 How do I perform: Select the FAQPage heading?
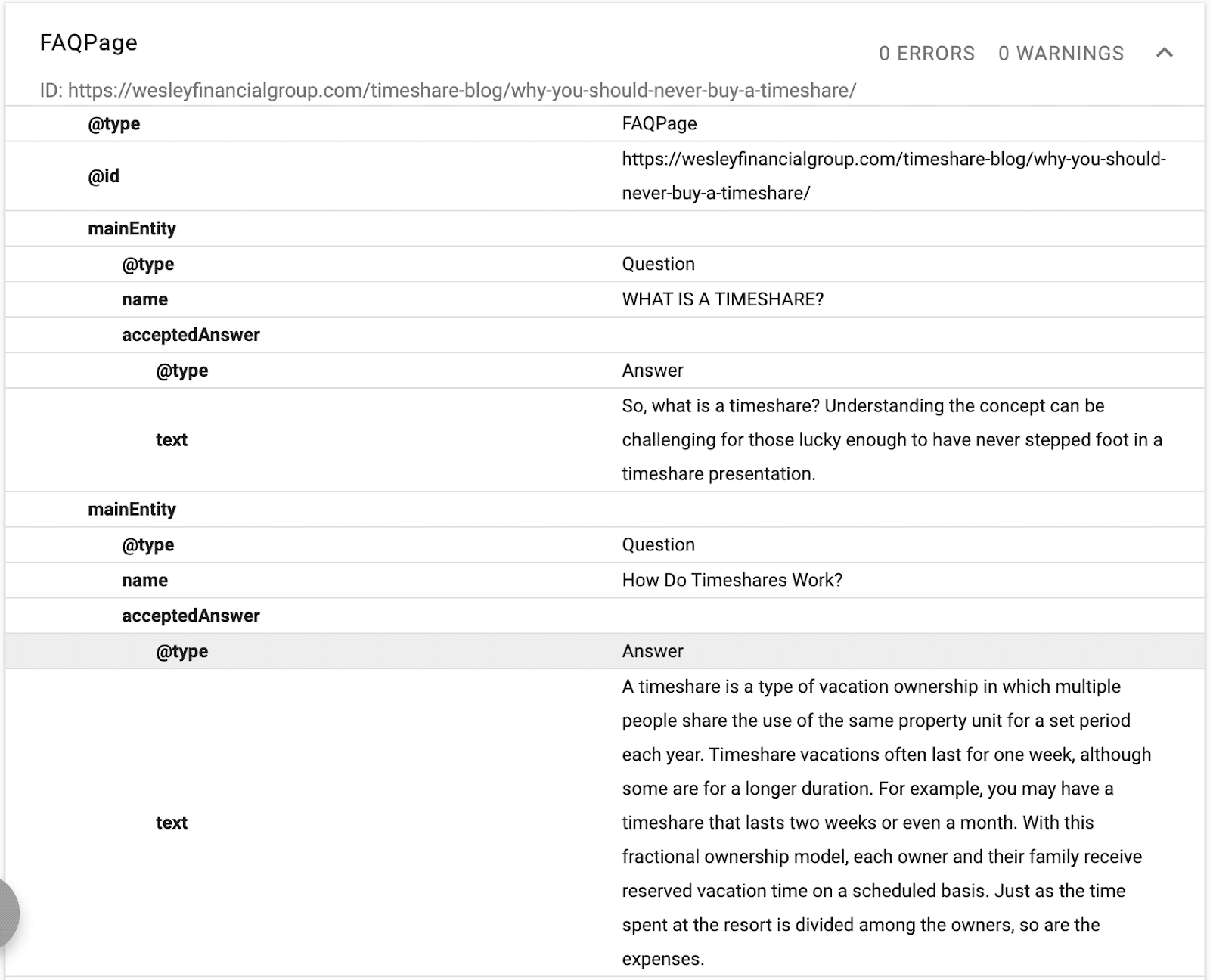tap(88, 42)
